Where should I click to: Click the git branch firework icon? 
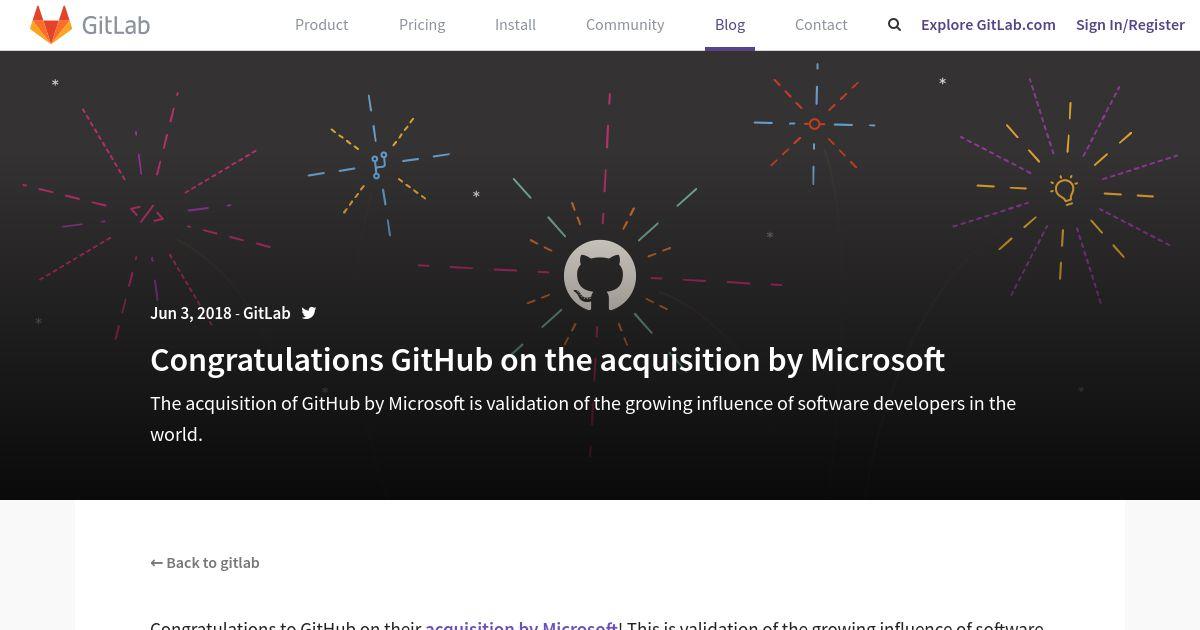[379, 166]
